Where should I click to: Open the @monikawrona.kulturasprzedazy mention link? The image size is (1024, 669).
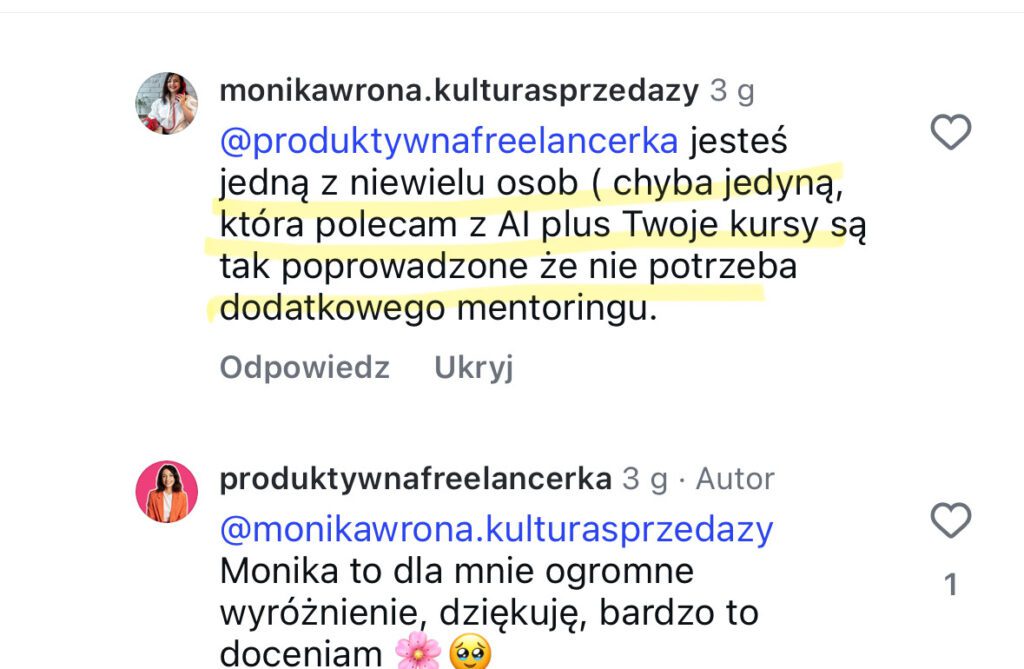[496, 530]
